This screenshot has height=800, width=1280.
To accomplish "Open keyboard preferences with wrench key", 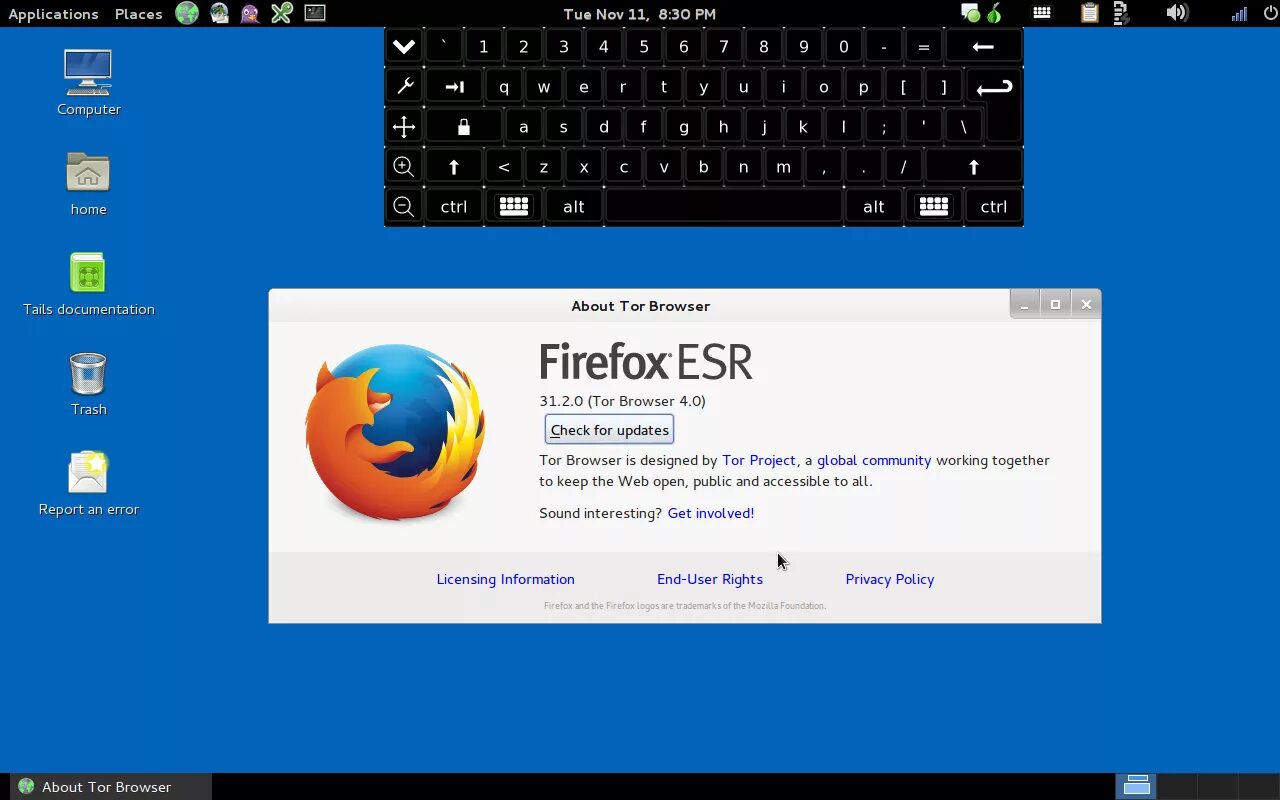I will 404,86.
